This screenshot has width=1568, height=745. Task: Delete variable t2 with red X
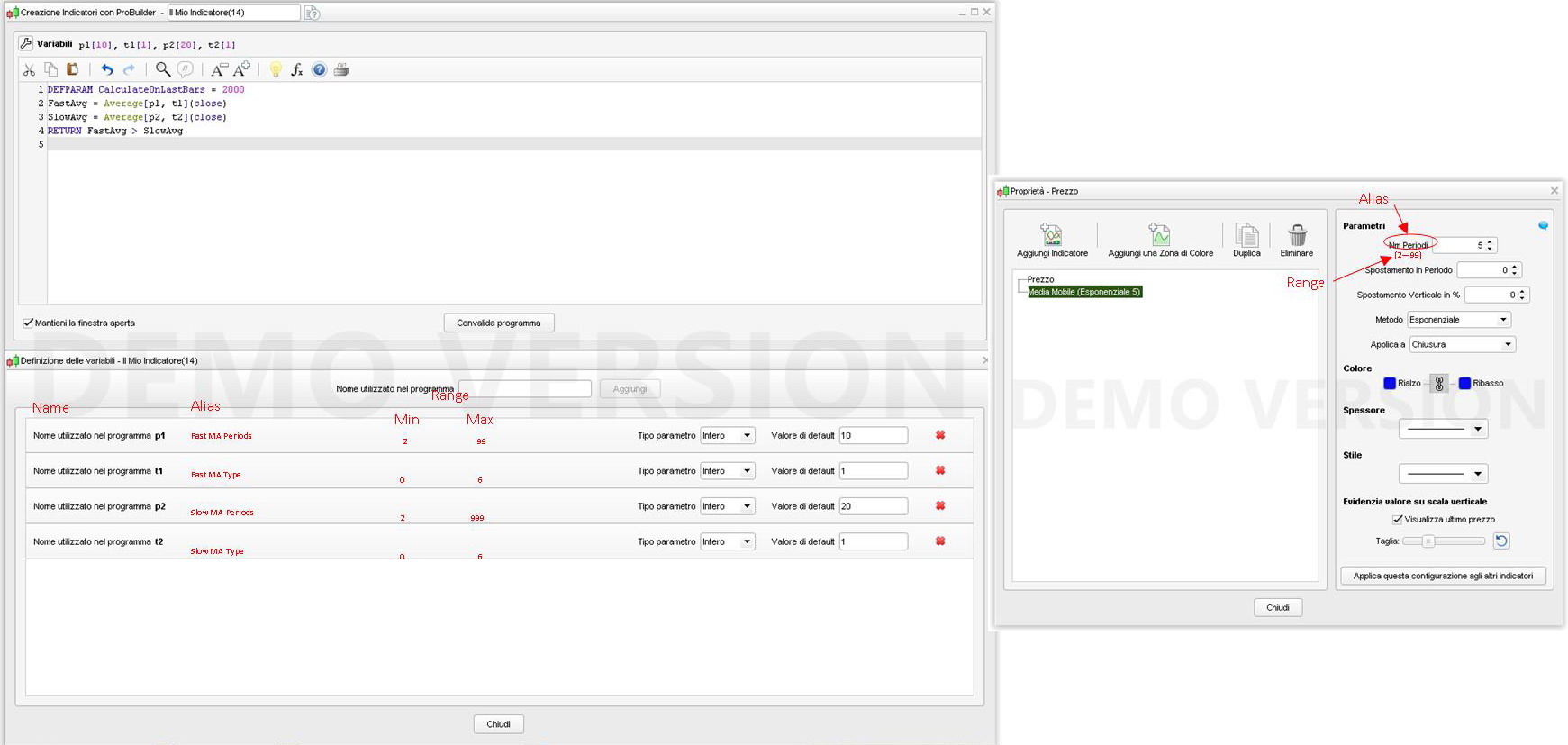click(940, 541)
